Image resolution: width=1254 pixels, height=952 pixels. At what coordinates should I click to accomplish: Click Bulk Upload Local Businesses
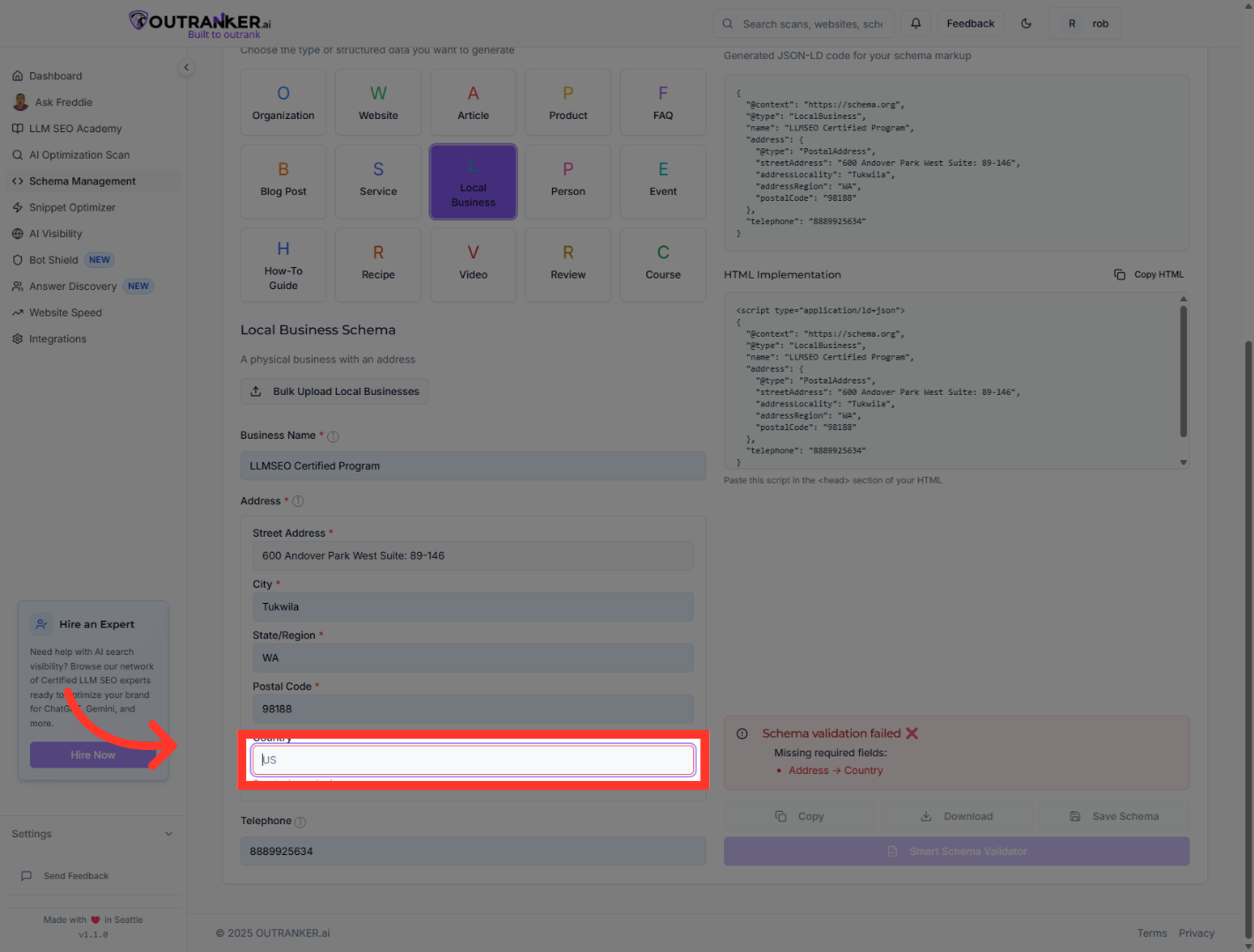(x=334, y=391)
